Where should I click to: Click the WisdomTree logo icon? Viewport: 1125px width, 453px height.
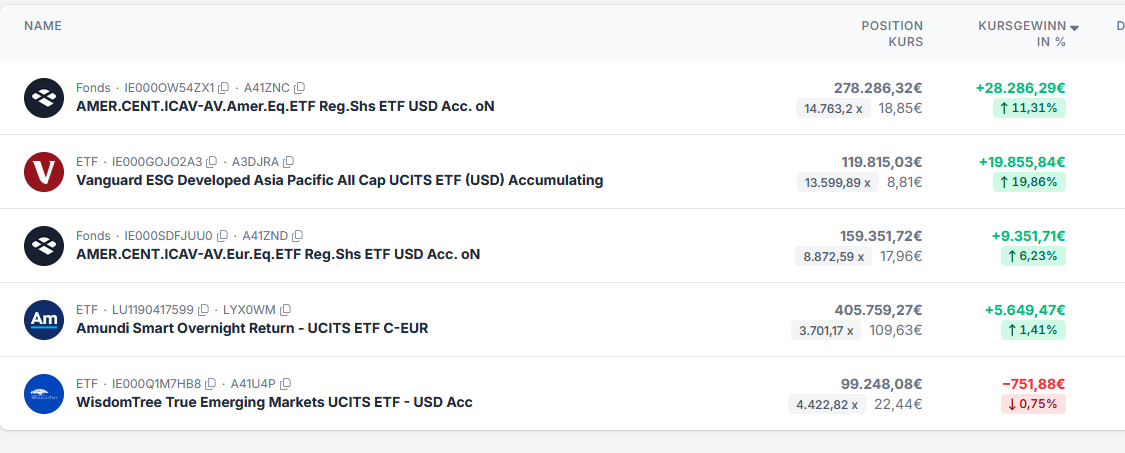pos(44,393)
